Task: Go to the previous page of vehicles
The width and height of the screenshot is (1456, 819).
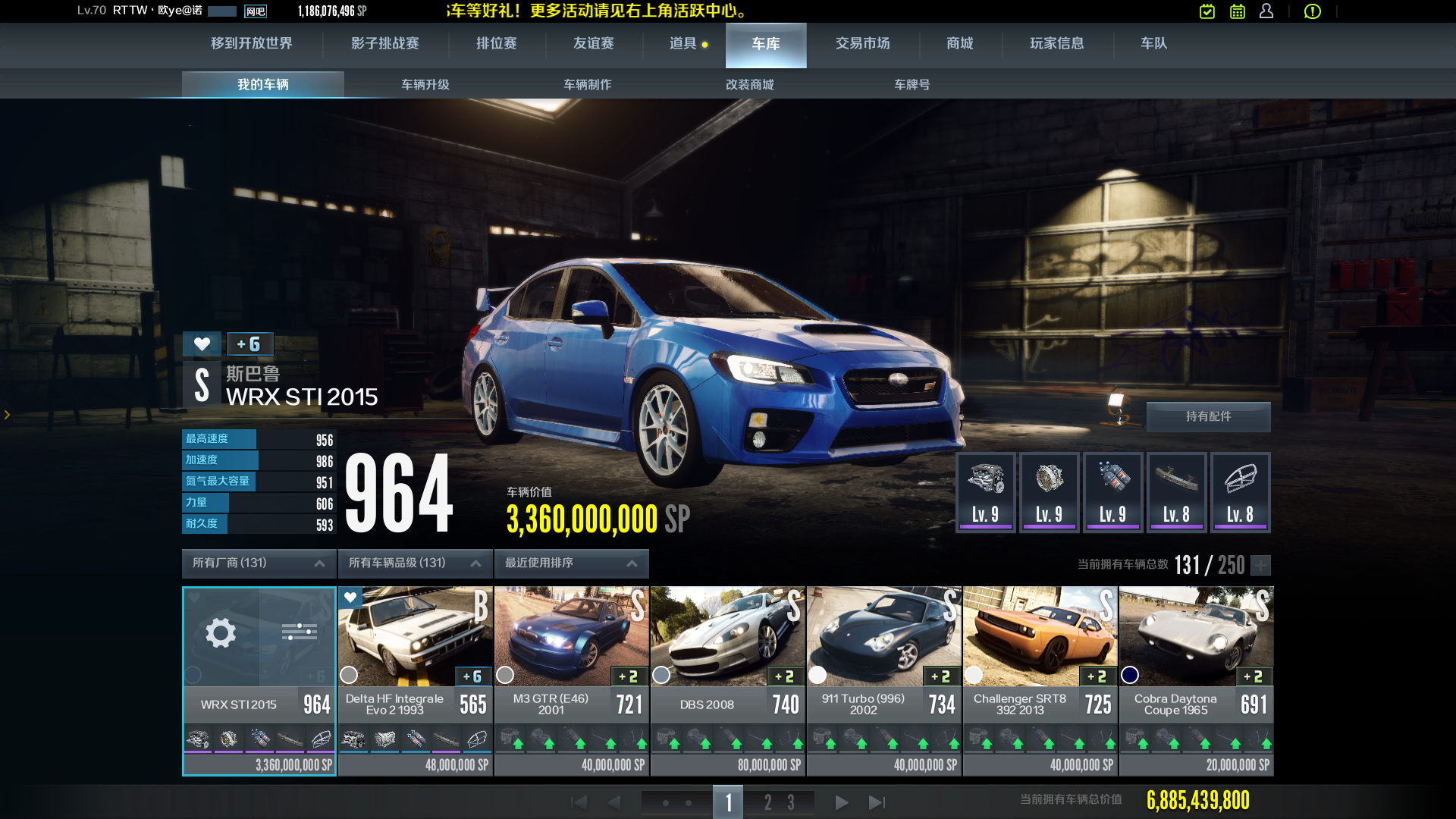Action: click(x=614, y=802)
